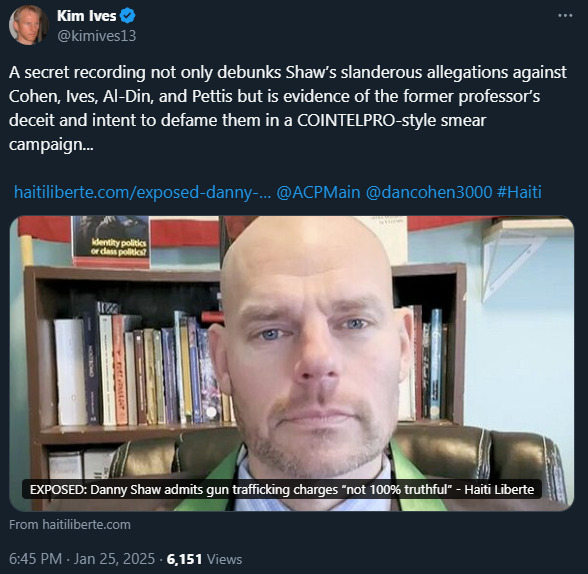Click the From haitiliberte.com source label
Screen dimensions: 588x574
coord(70,525)
